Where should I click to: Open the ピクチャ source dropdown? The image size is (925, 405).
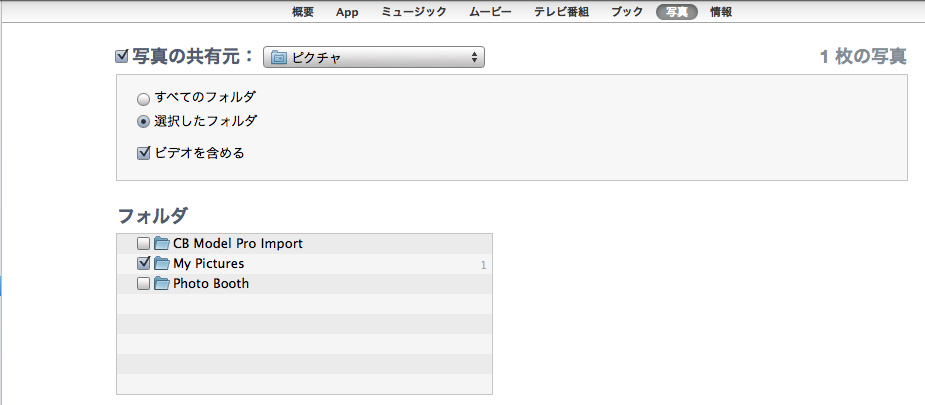[x=373, y=57]
